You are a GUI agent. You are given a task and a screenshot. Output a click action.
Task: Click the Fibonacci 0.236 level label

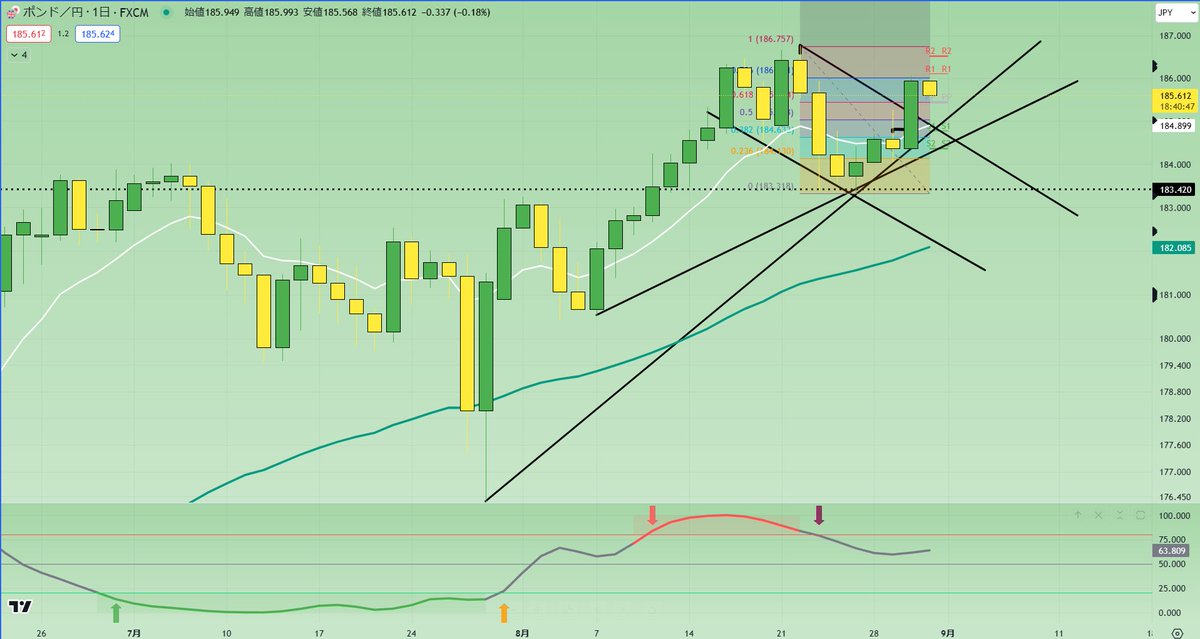pyautogui.click(x=763, y=150)
